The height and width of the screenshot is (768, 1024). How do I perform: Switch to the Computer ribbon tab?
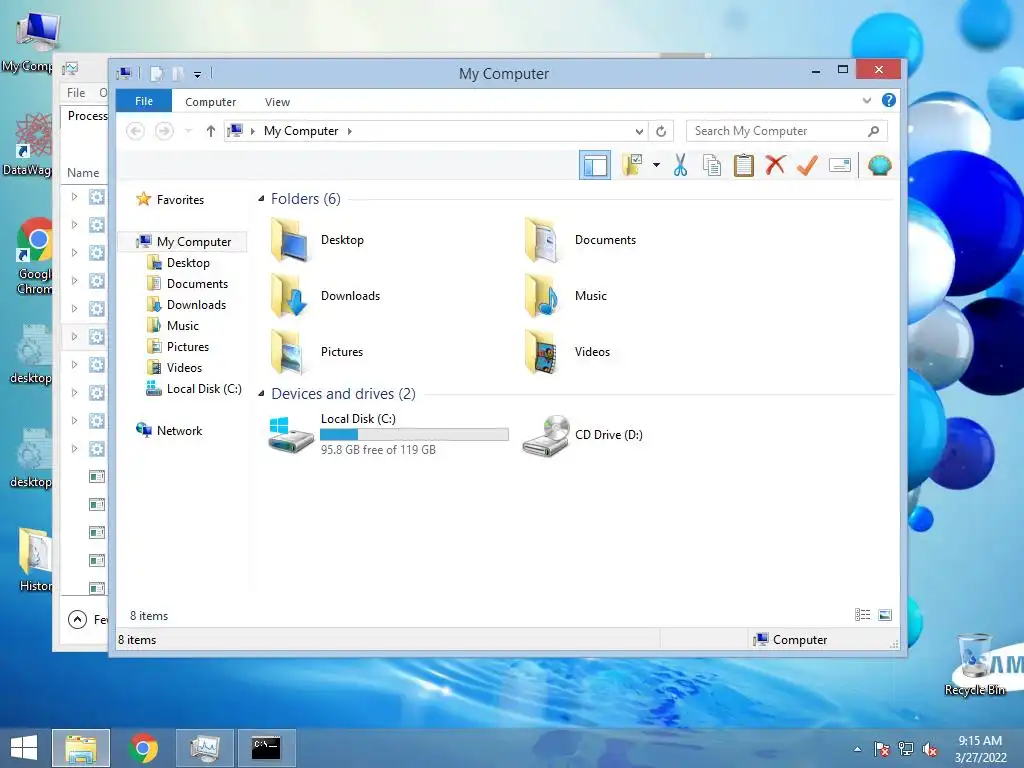point(210,102)
